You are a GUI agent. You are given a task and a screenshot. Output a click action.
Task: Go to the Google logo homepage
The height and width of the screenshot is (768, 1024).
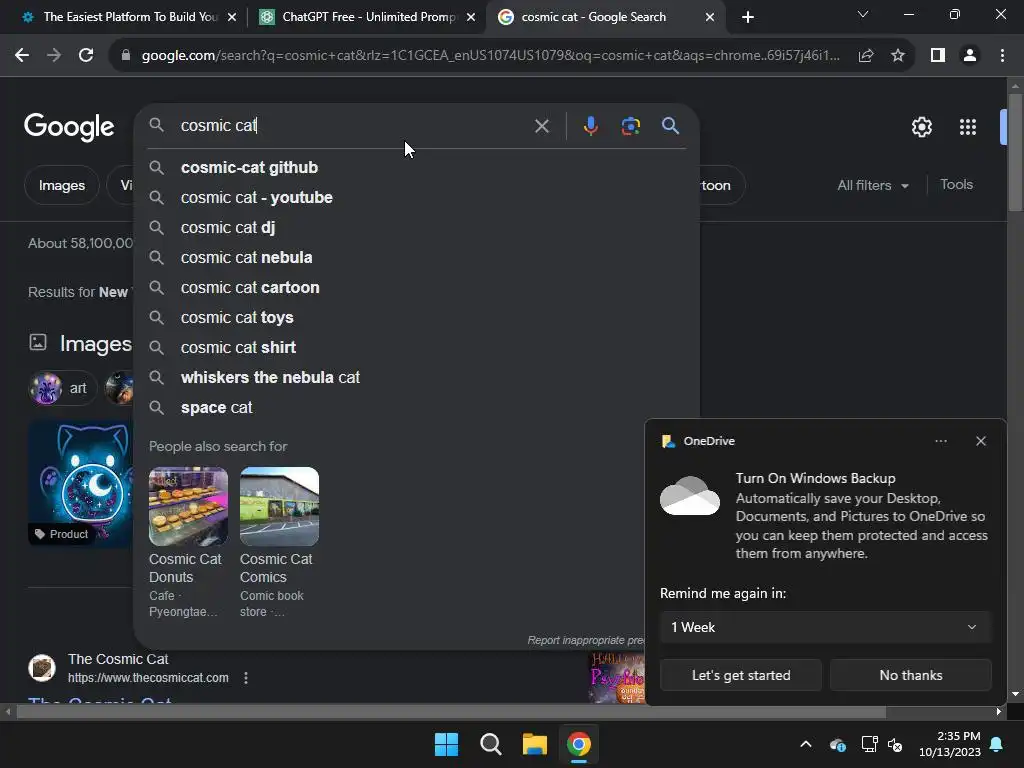[69, 127]
